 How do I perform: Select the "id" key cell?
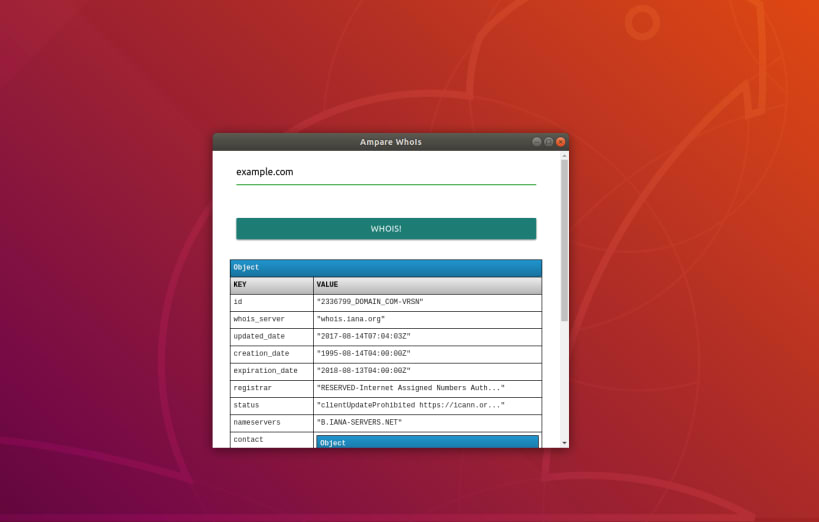coord(272,302)
